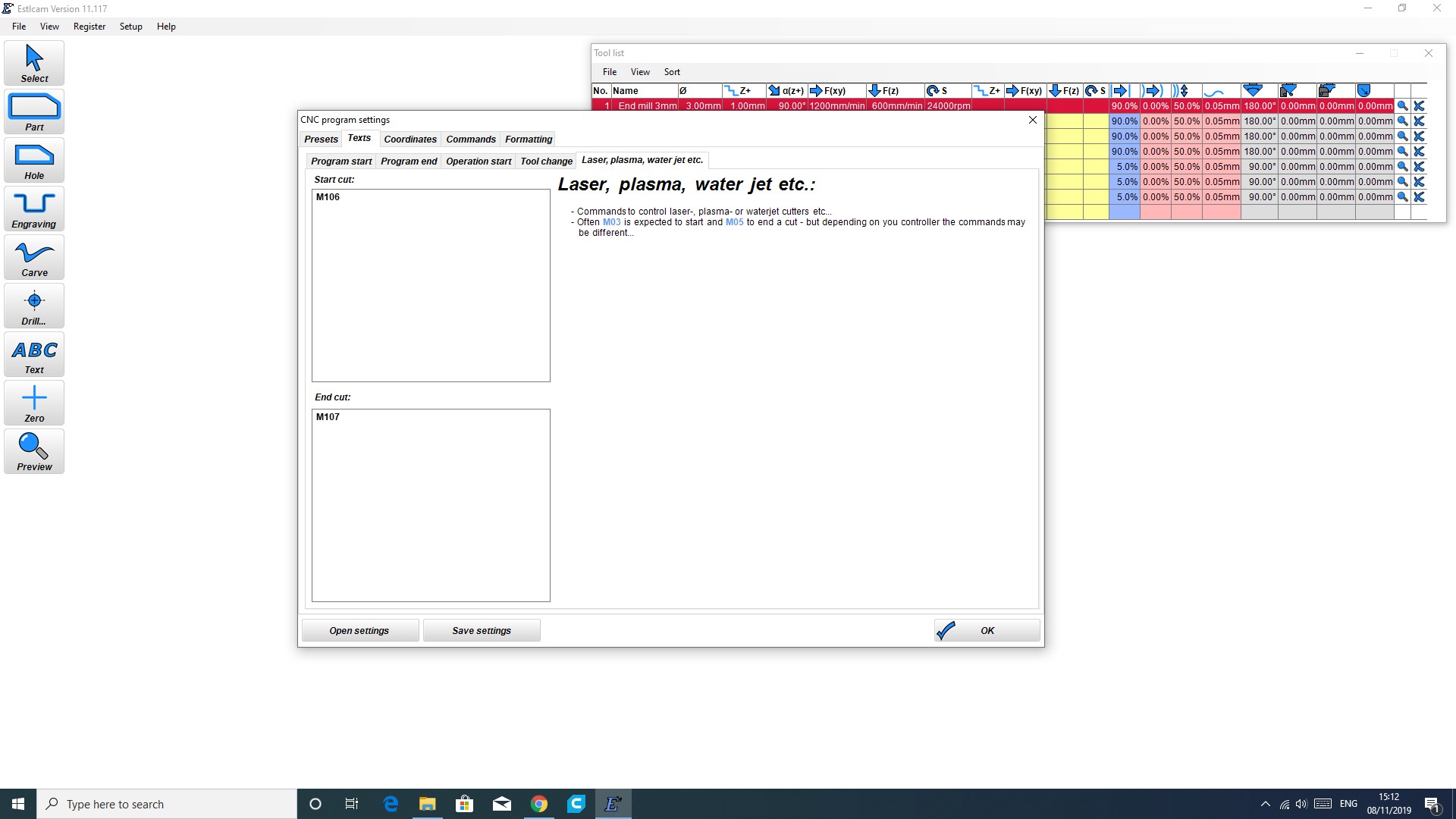Click the Open settings button
This screenshot has height=819, width=1456.
360,631
